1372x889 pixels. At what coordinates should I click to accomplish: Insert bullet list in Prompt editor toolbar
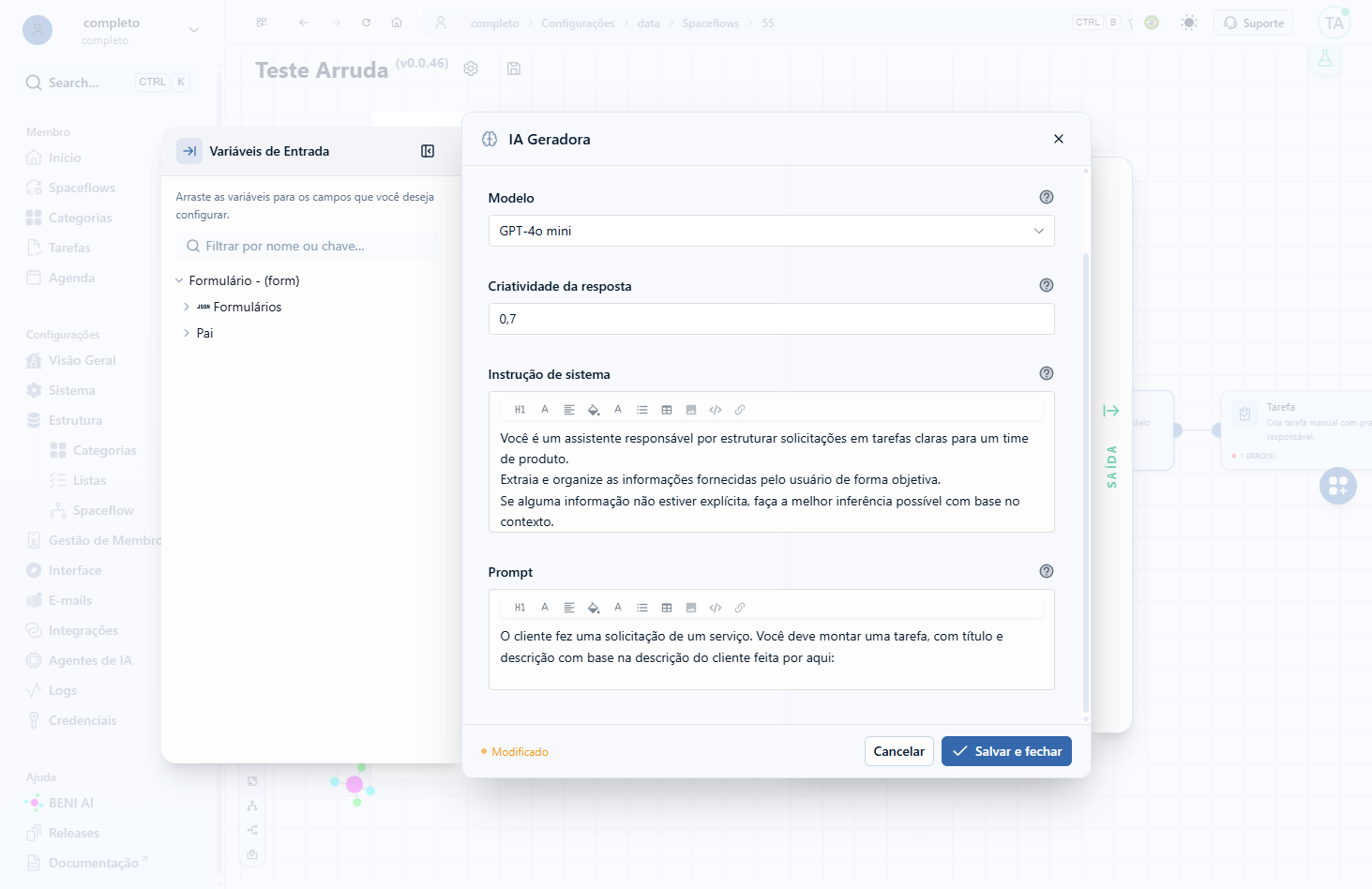642,608
